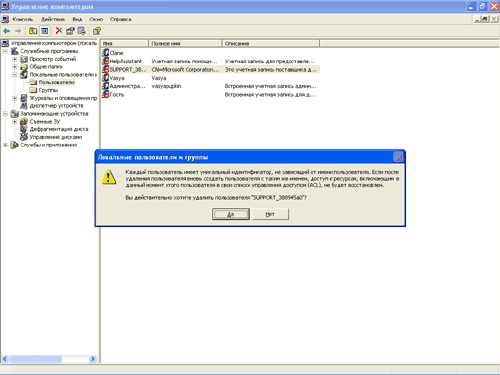Click the vasyapupkin full name cell

tap(166, 86)
